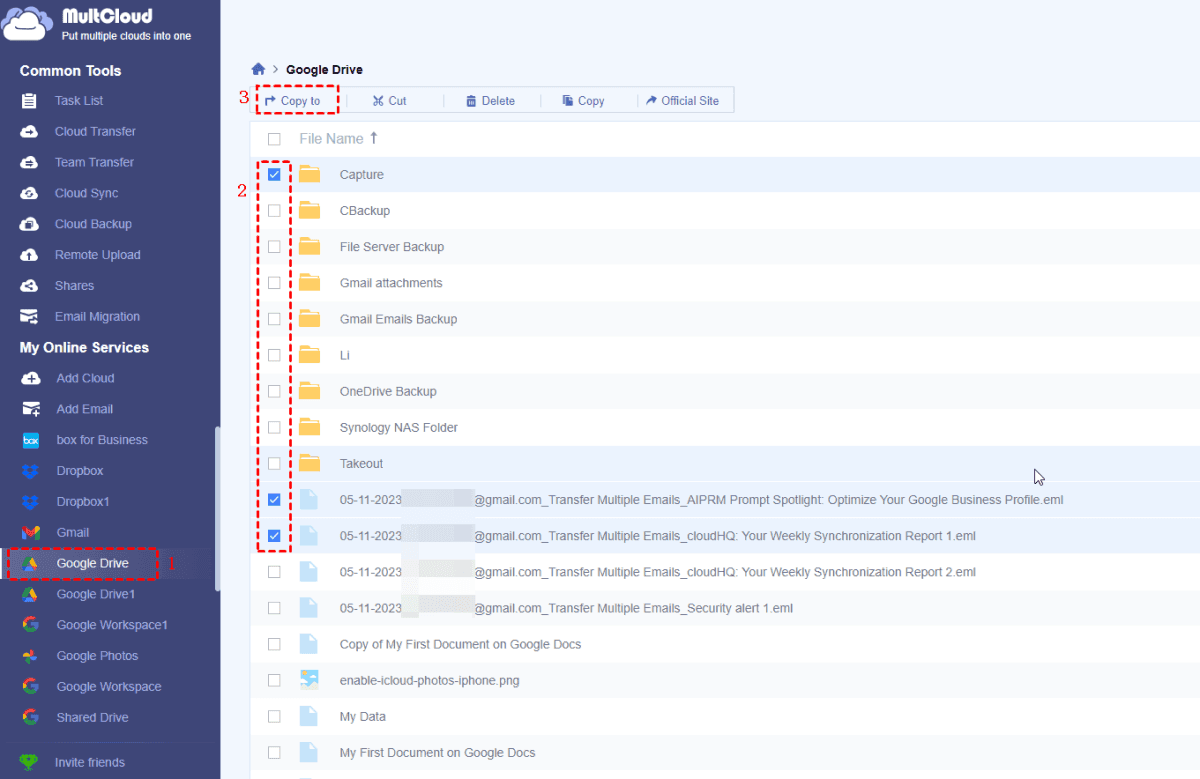Screen dimensions: 1200x779
Task: Uncheck the AIPRM Prompt Spotlight eml checkbox
Action: (274, 499)
